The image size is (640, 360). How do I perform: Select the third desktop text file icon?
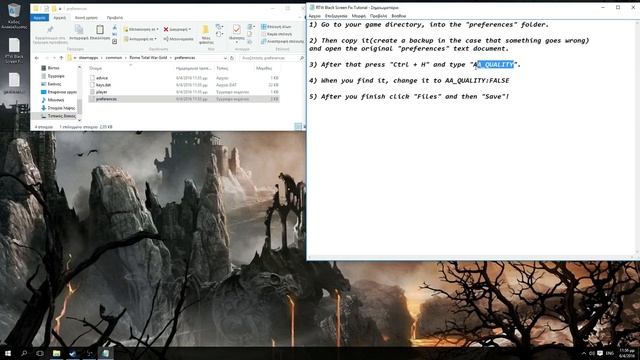point(14,83)
